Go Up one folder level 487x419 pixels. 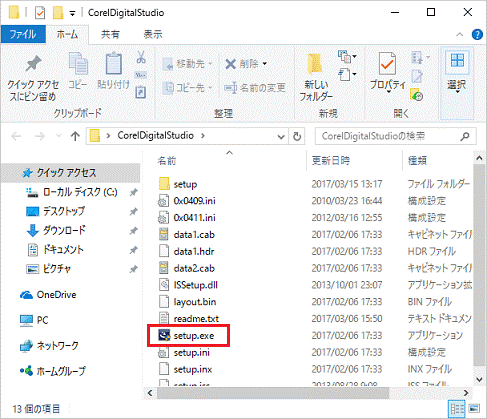pyautogui.click(x=75, y=136)
